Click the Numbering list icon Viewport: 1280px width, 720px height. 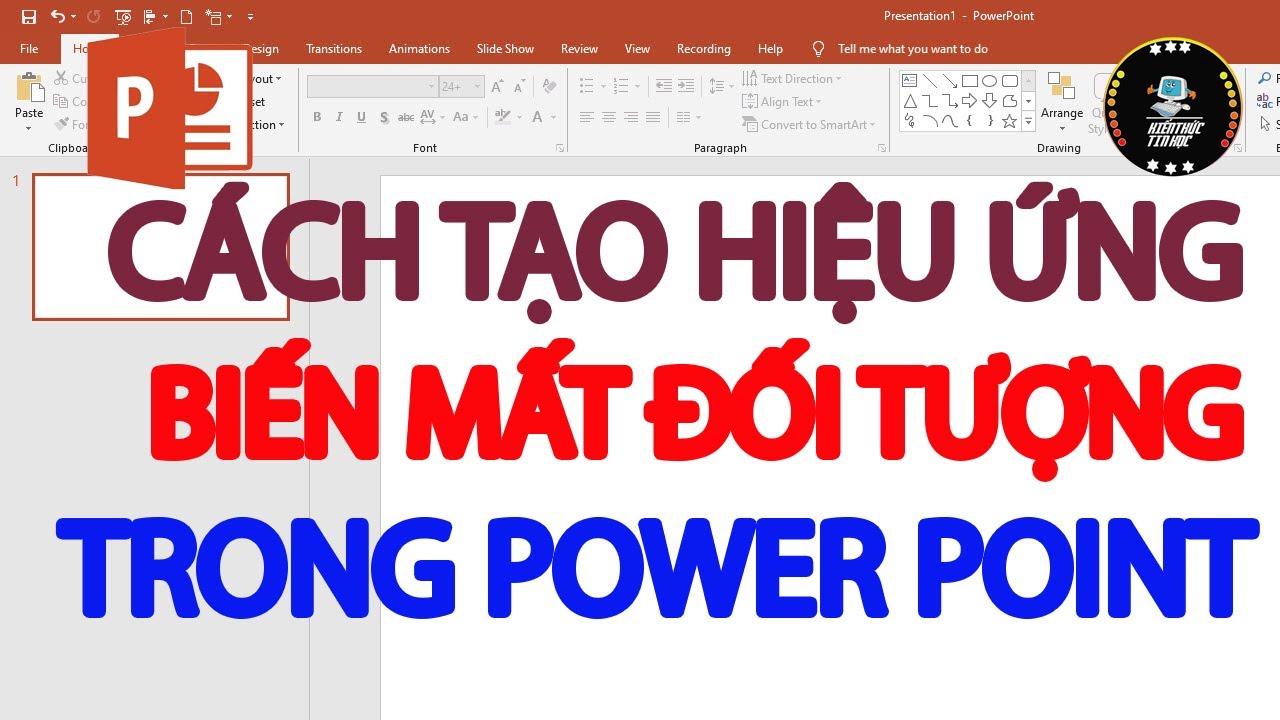point(621,87)
